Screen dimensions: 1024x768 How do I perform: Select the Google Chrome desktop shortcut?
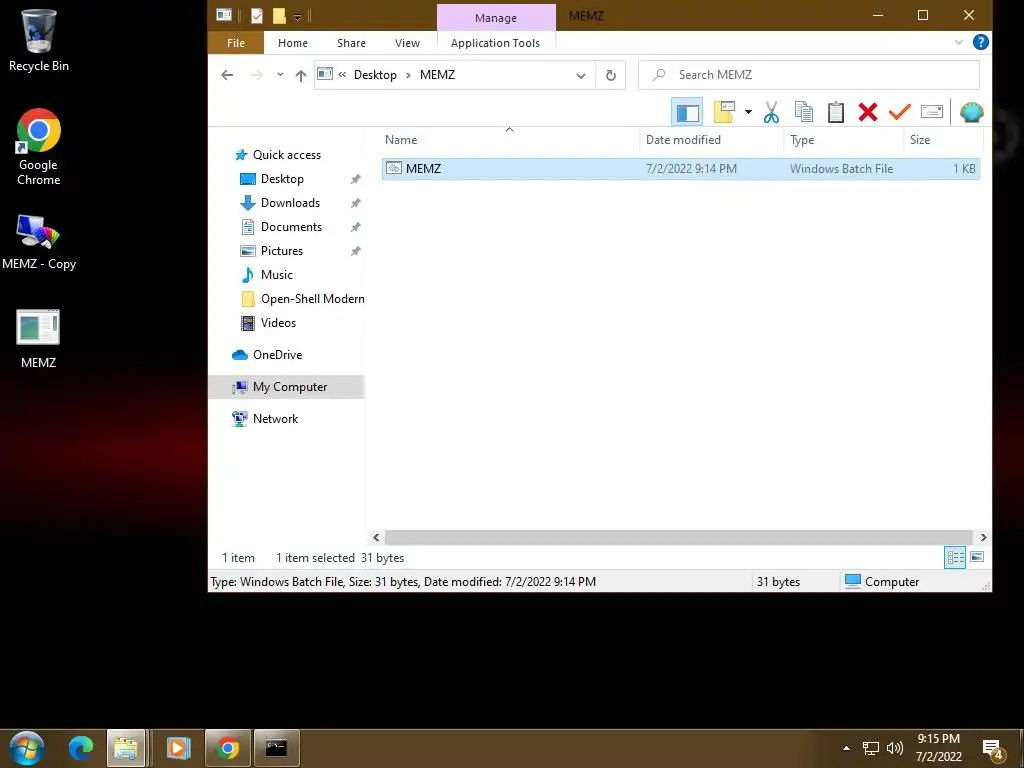39,148
